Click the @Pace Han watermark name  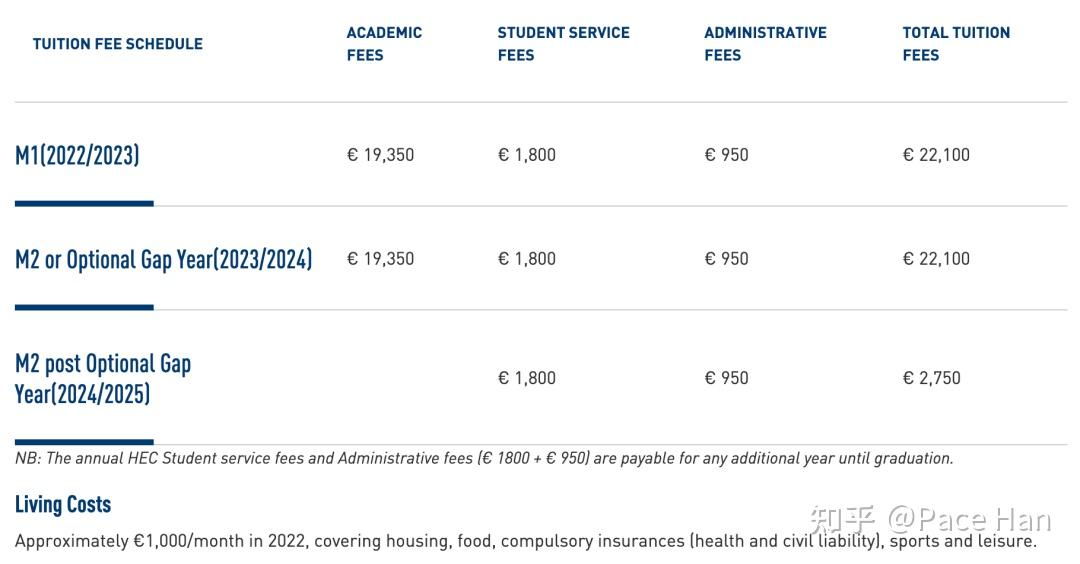tap(969, 520)
